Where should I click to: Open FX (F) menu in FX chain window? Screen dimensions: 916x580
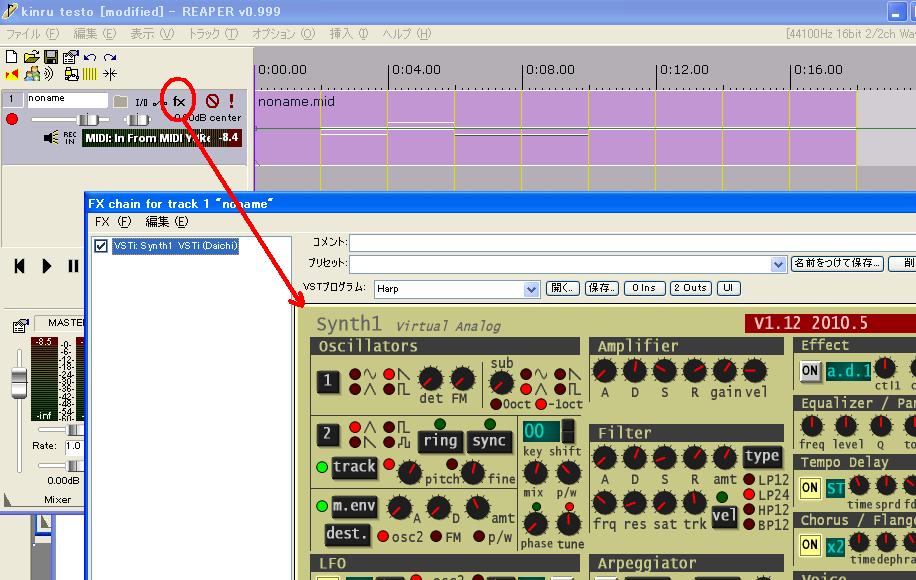(113, 222)
